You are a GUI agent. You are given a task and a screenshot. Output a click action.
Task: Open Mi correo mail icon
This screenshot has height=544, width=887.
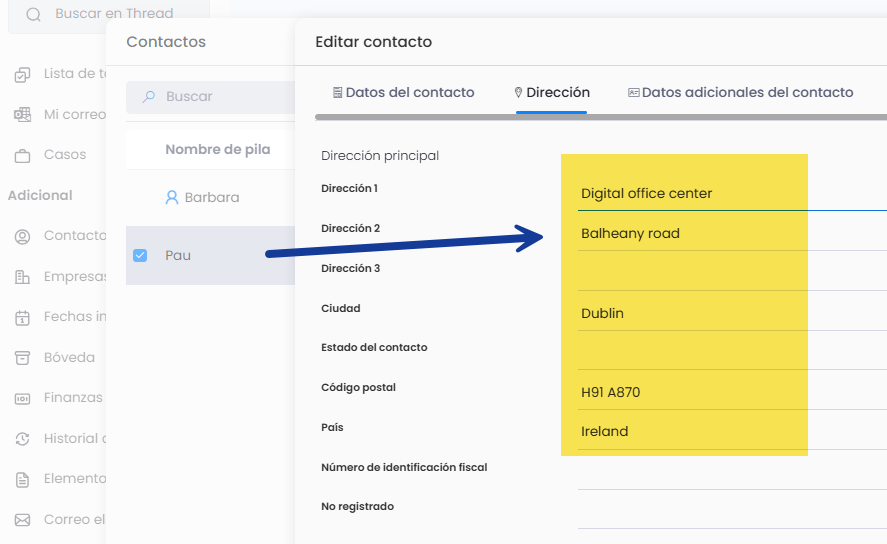point(23,115)
